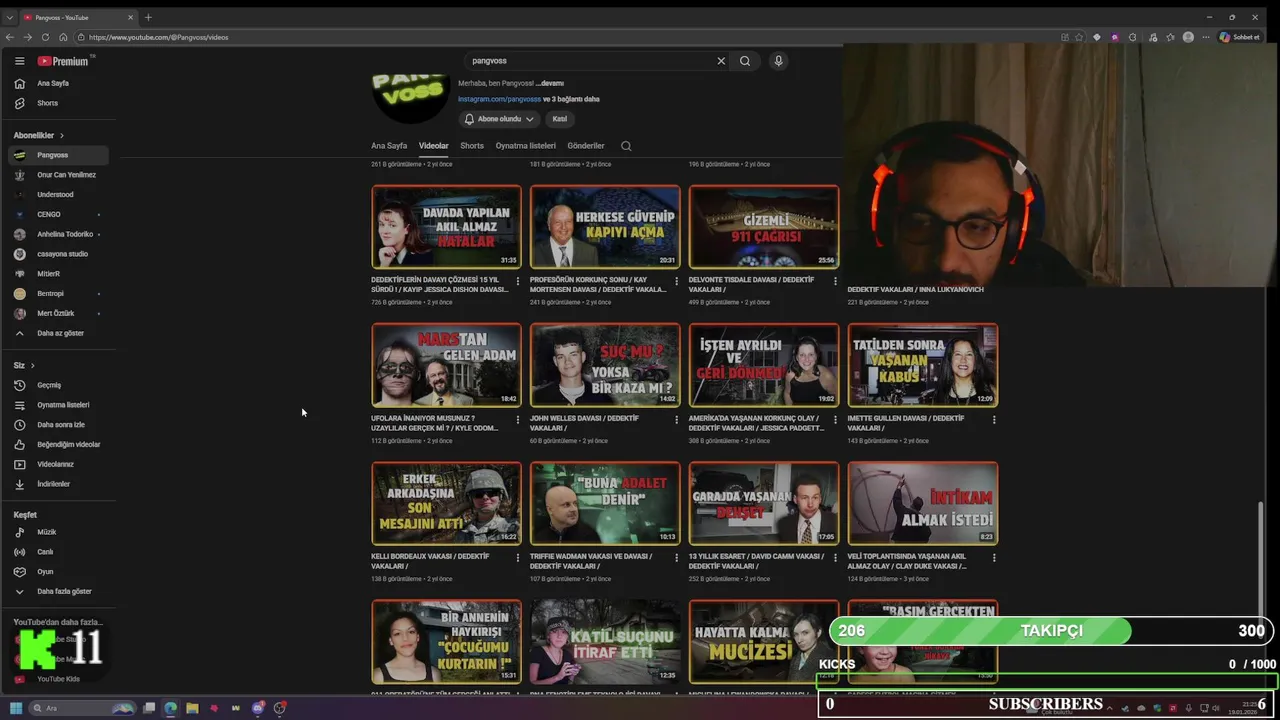The width and height of the screenshot is (1280, 720).
Task: Open Mert Öztürk subscription in sidebar
Action: (60, 313)
